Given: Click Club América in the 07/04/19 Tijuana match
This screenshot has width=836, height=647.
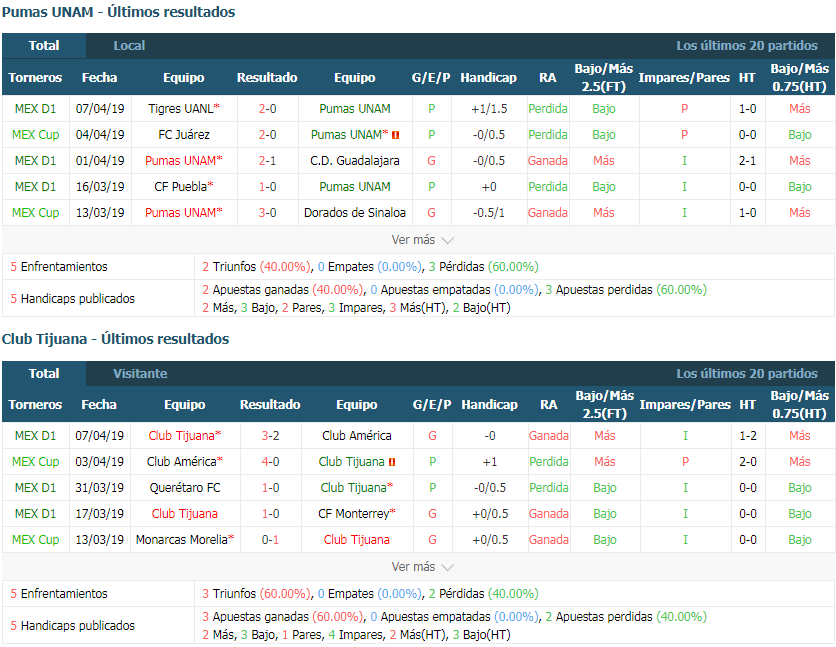Looking at the screenshot, I should (x=357, y=436).
